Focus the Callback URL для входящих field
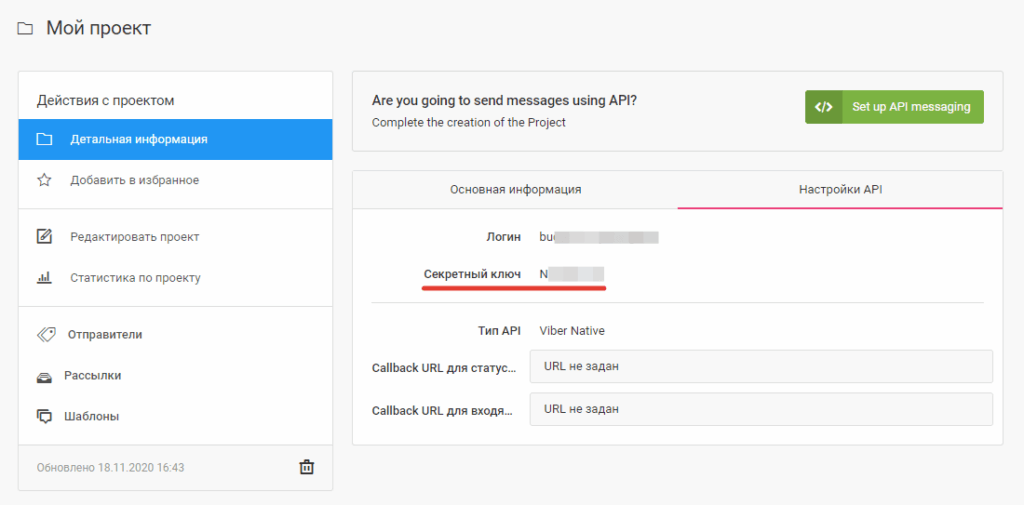 pyautogui.click(x=760, y=409)
